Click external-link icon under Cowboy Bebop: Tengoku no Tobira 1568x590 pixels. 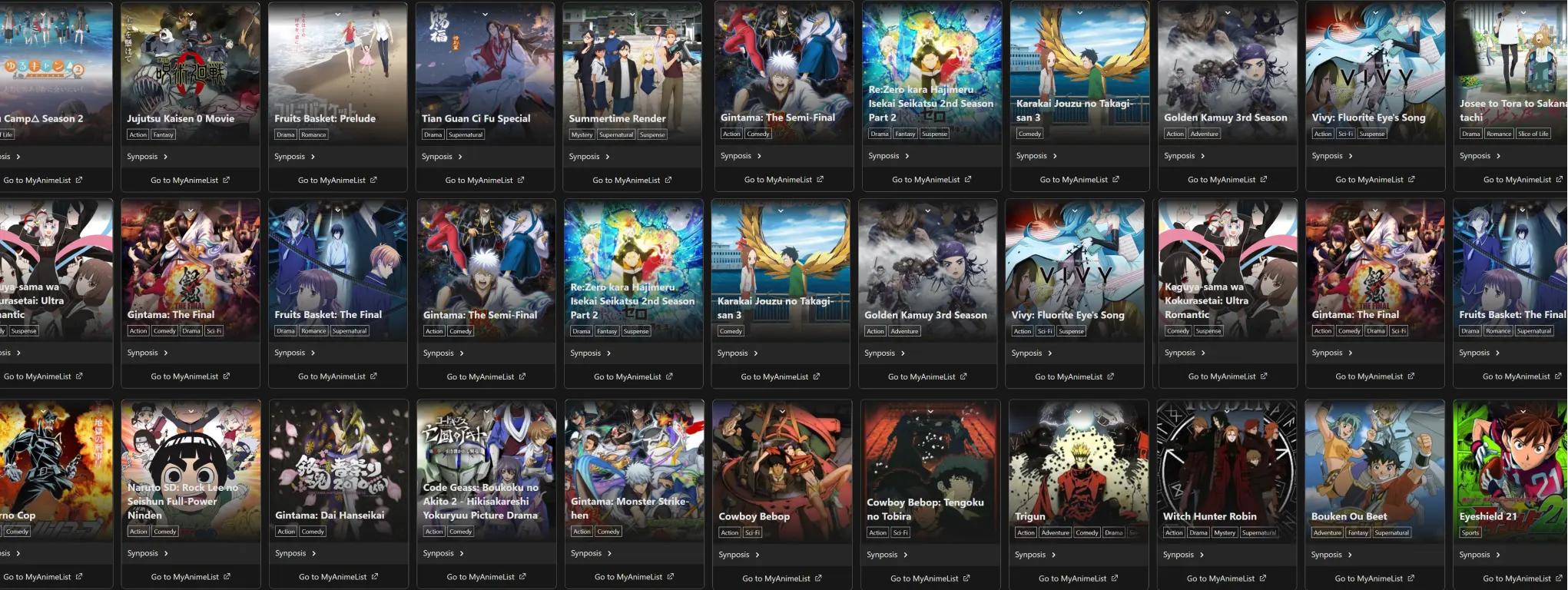pos(966,578)
